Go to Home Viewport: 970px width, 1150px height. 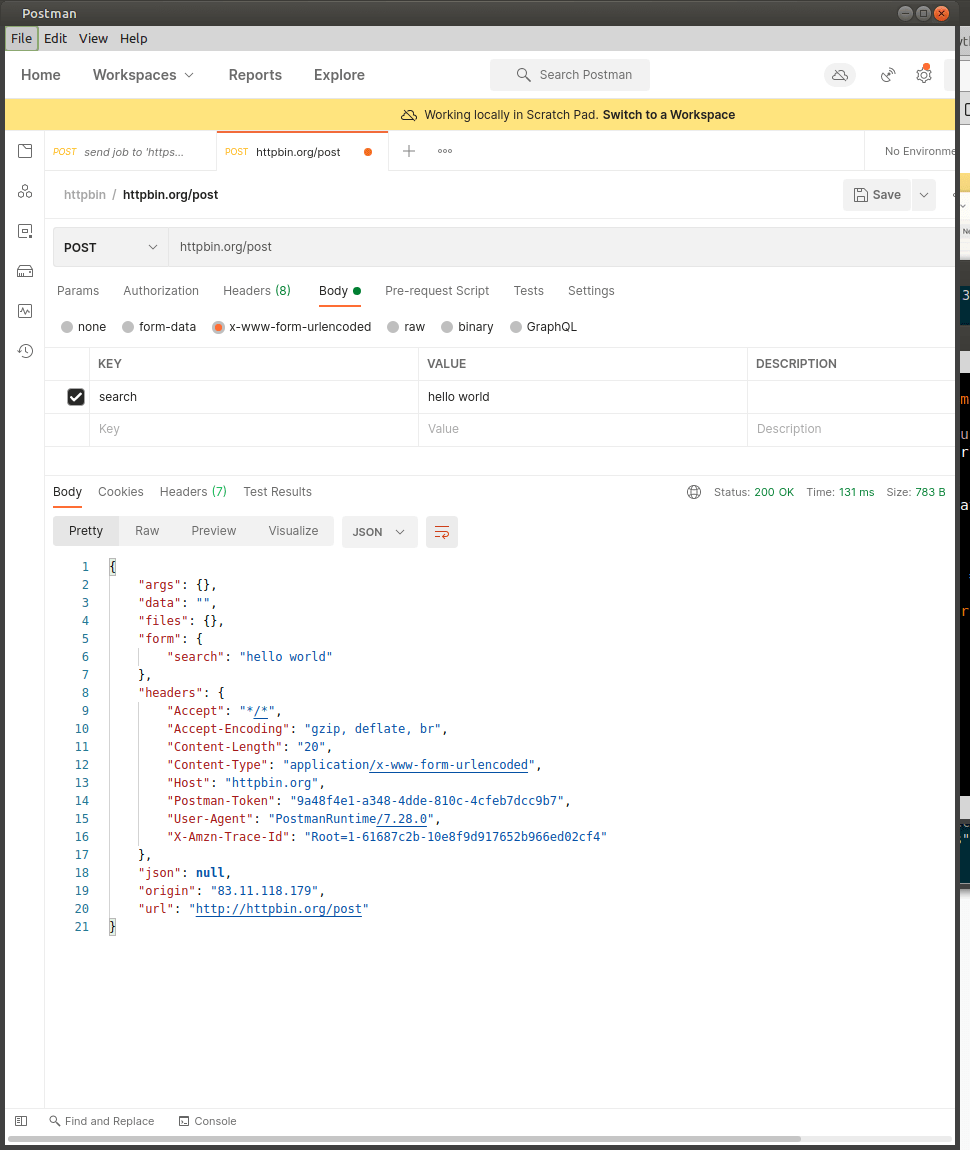(x=40, y=75)
